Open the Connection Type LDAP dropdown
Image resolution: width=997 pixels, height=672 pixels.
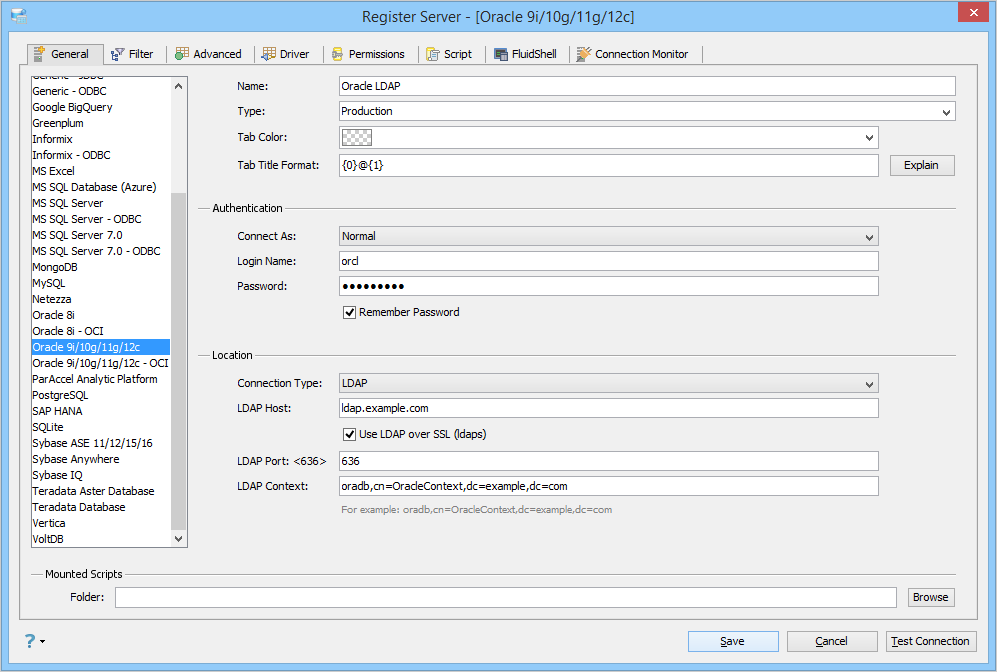tap(609, 383)
